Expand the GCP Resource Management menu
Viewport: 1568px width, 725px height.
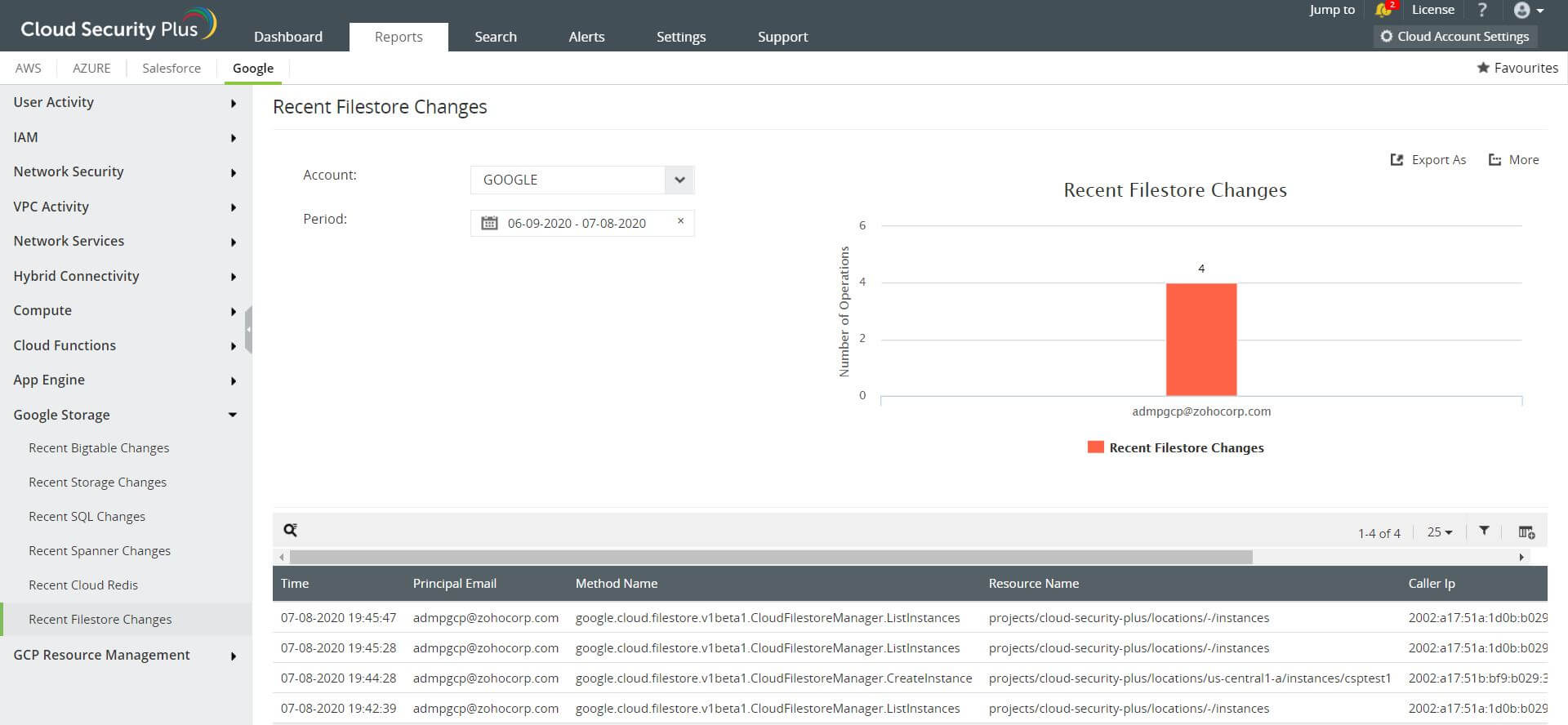pos(126,655)
